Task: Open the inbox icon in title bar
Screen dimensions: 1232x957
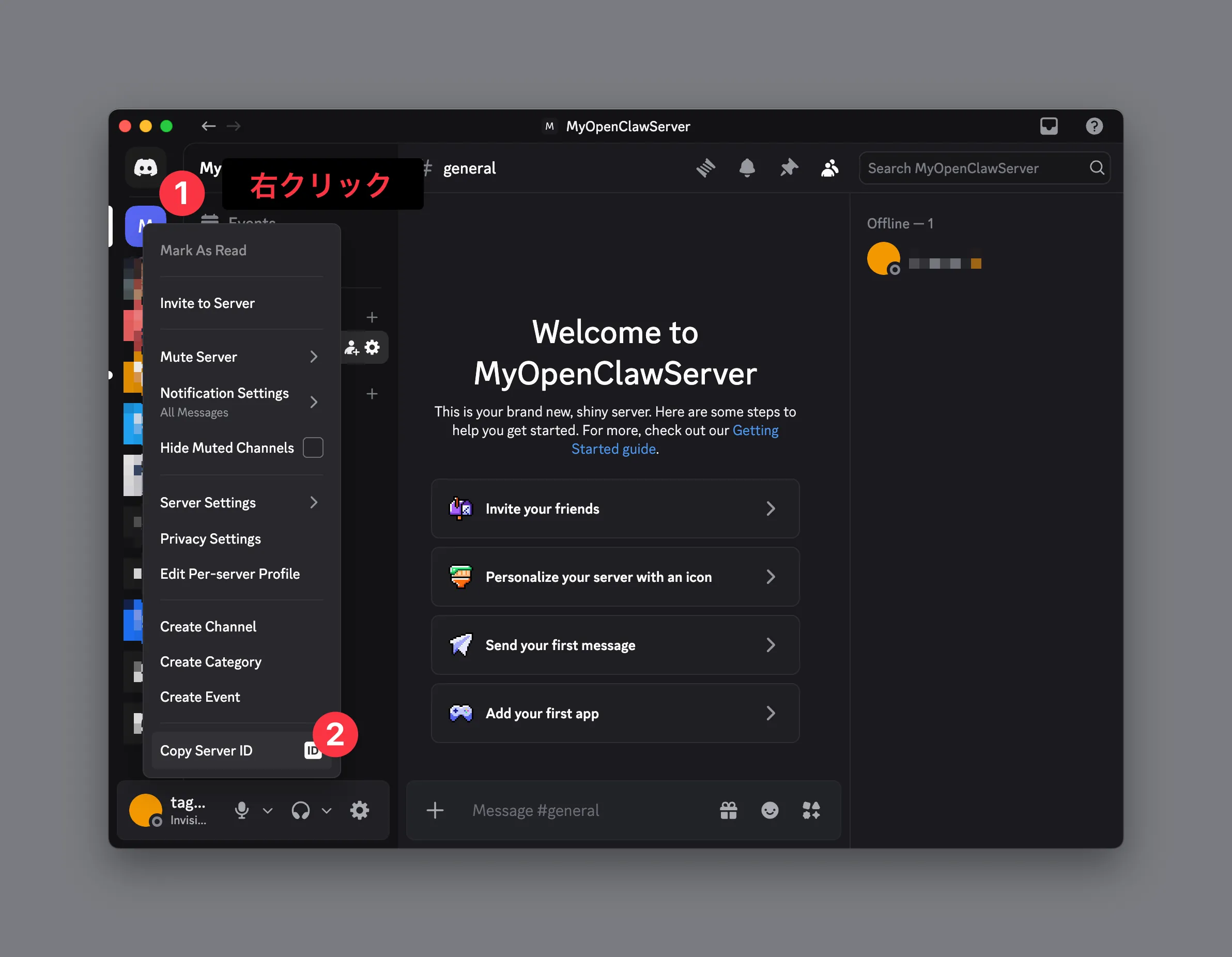Action: coord(1048,126)
